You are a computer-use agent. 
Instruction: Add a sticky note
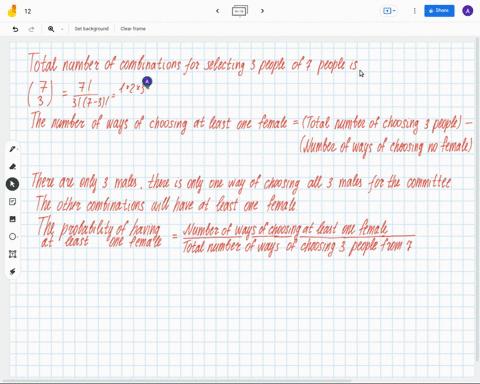(x=13, y=201)
